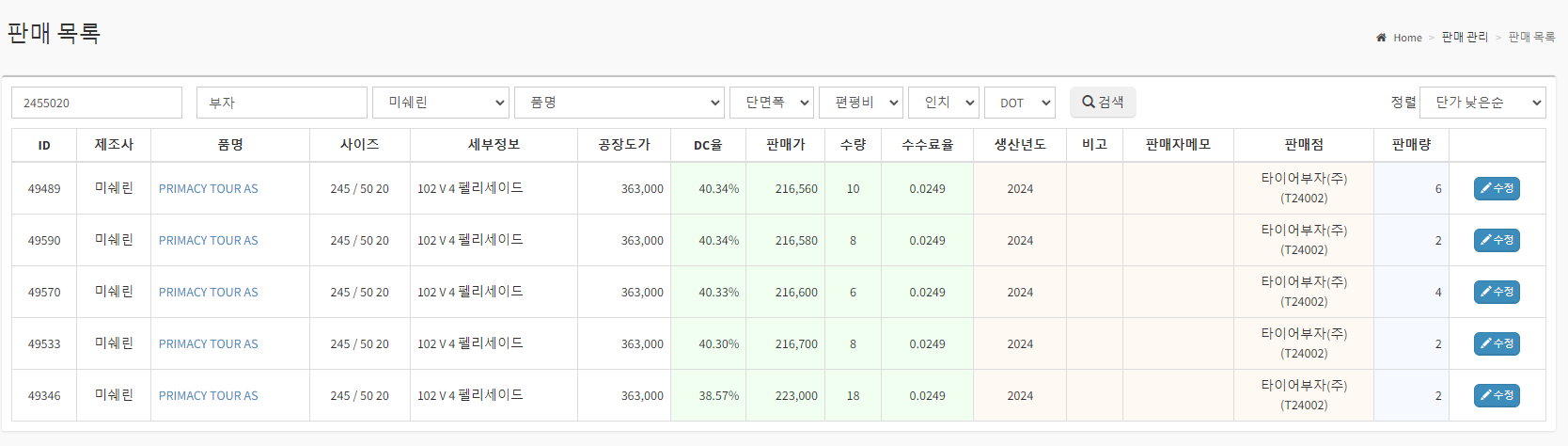
Task: Click the Home breadcrumb icon
Action: tap(1381, 38)
